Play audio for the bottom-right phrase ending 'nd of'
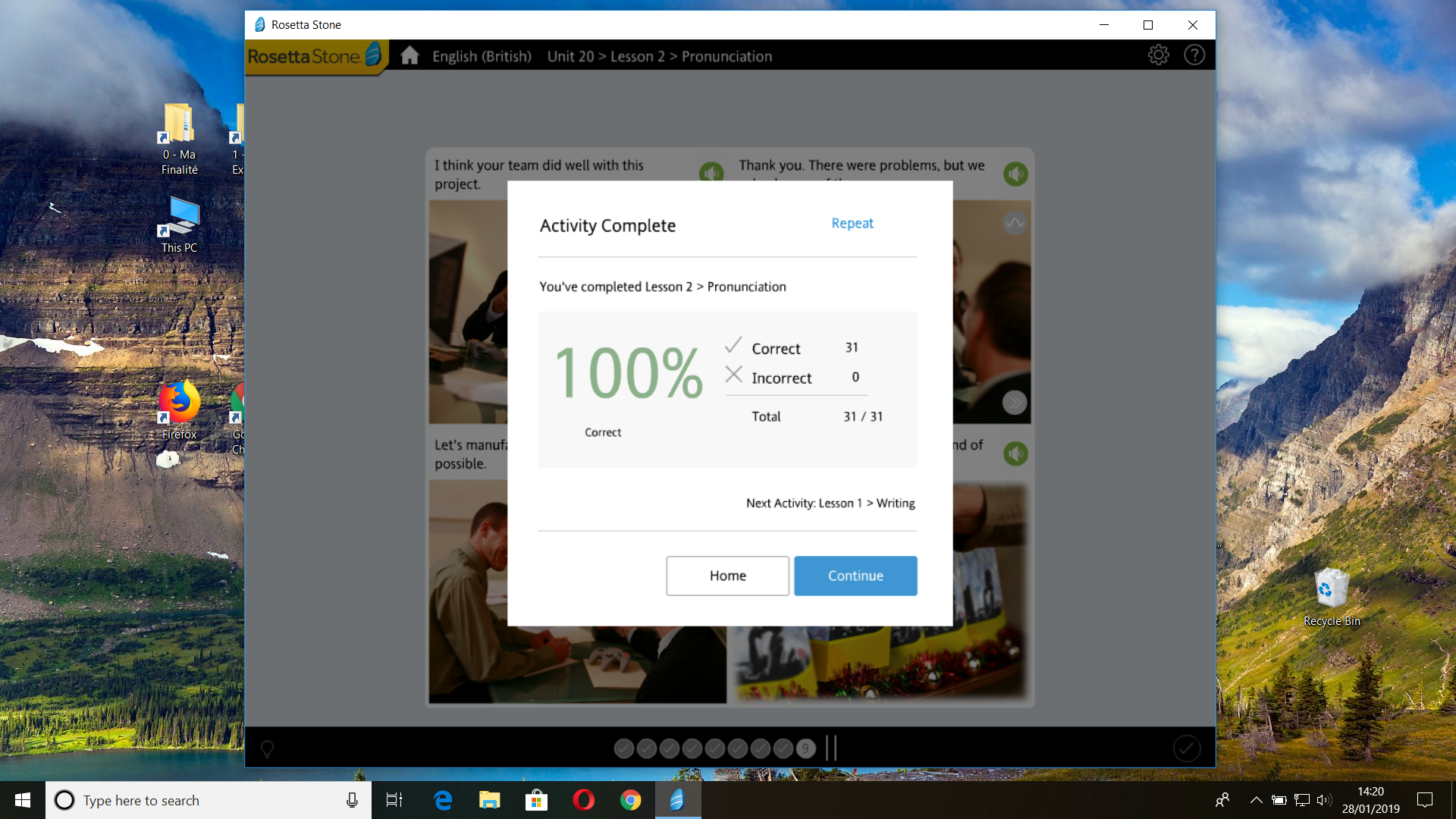1456x819 pixels. pos(1015,453)
